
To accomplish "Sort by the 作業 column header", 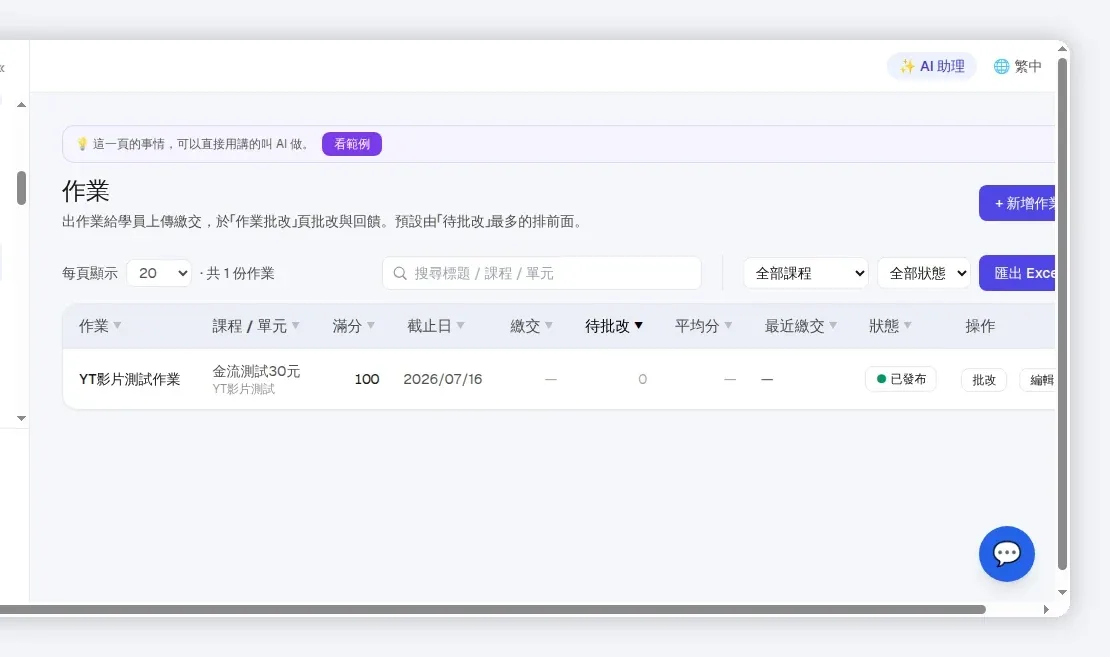I will click(x=100, y=326).
